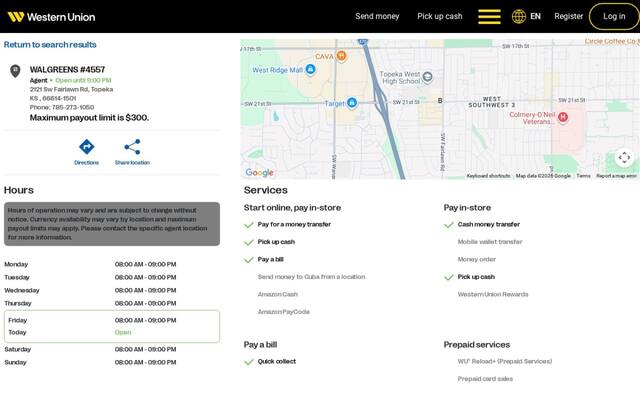Open the yellow hamburger menu
Image resolution: width=640 pixels, height=400 pixels.
[x=489, y=17]
